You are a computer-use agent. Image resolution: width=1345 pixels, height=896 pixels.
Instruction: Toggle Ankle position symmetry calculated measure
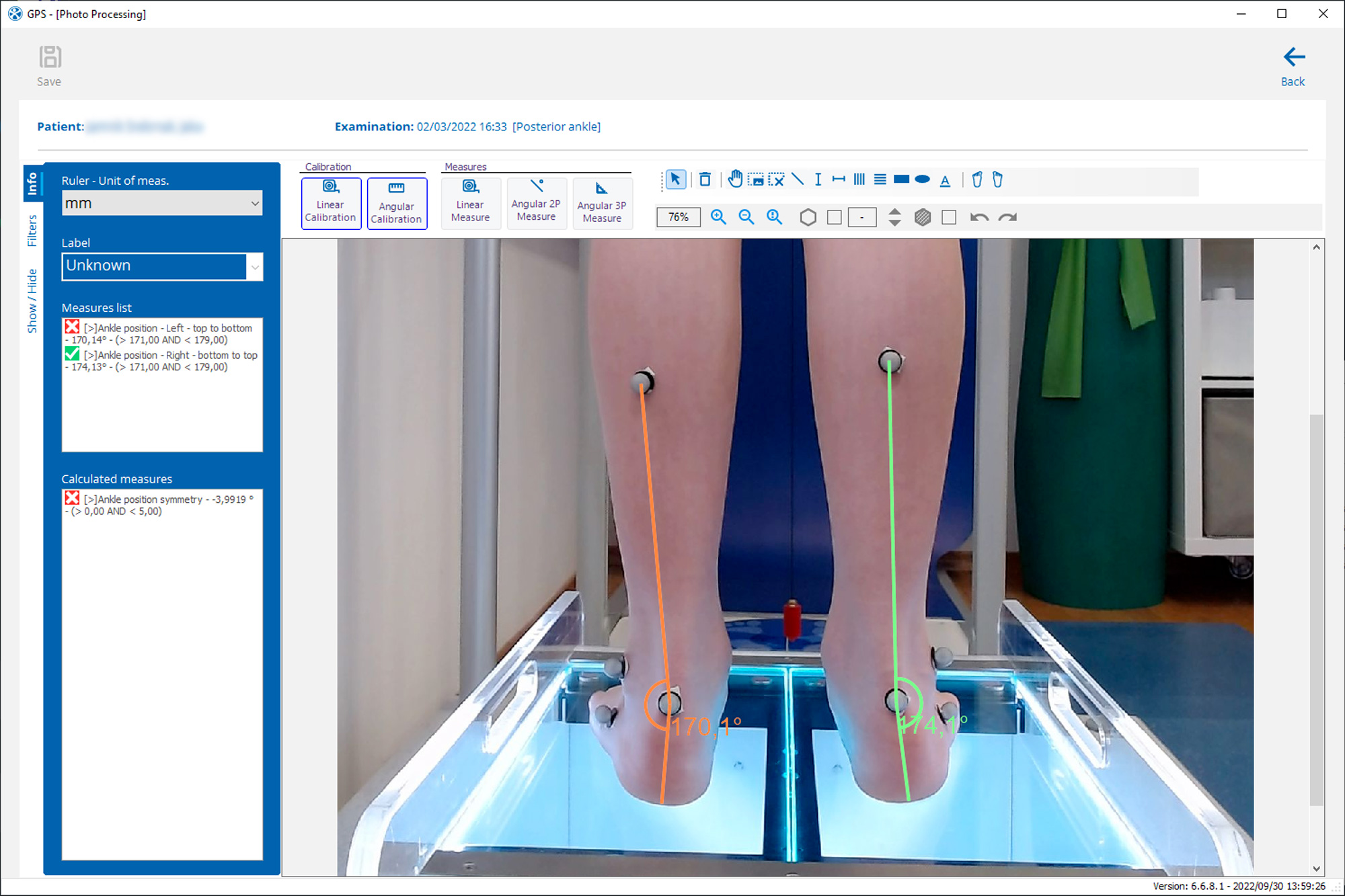pos(72,498)
